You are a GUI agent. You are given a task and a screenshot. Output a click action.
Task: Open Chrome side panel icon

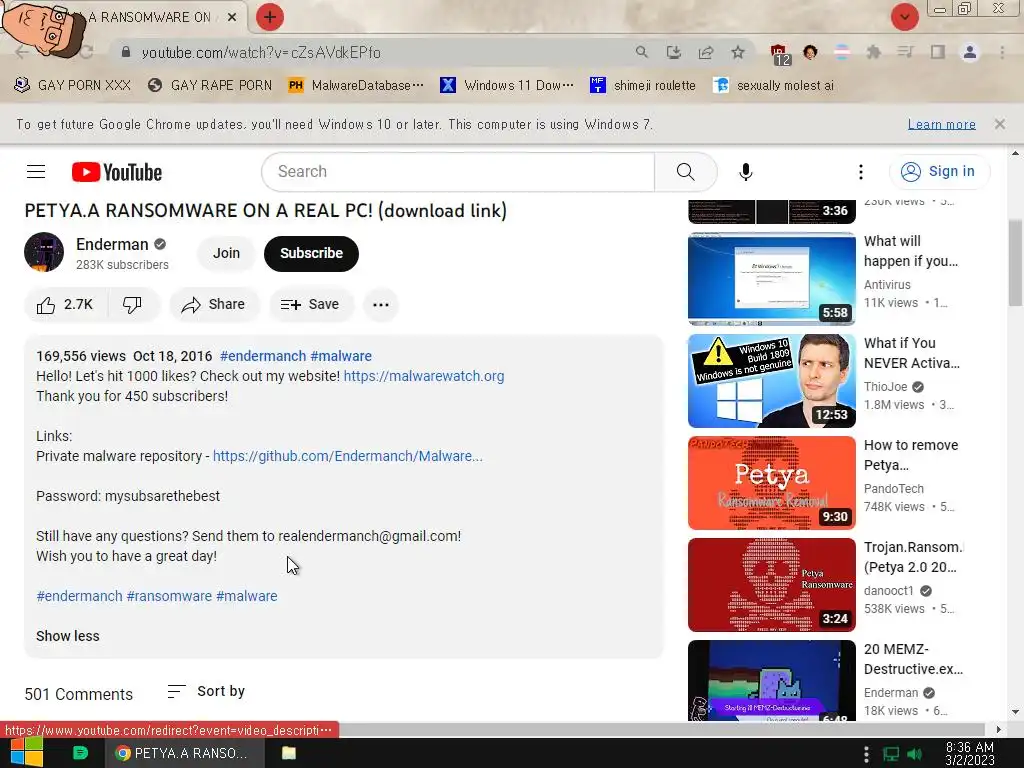(x=938, y=52)
